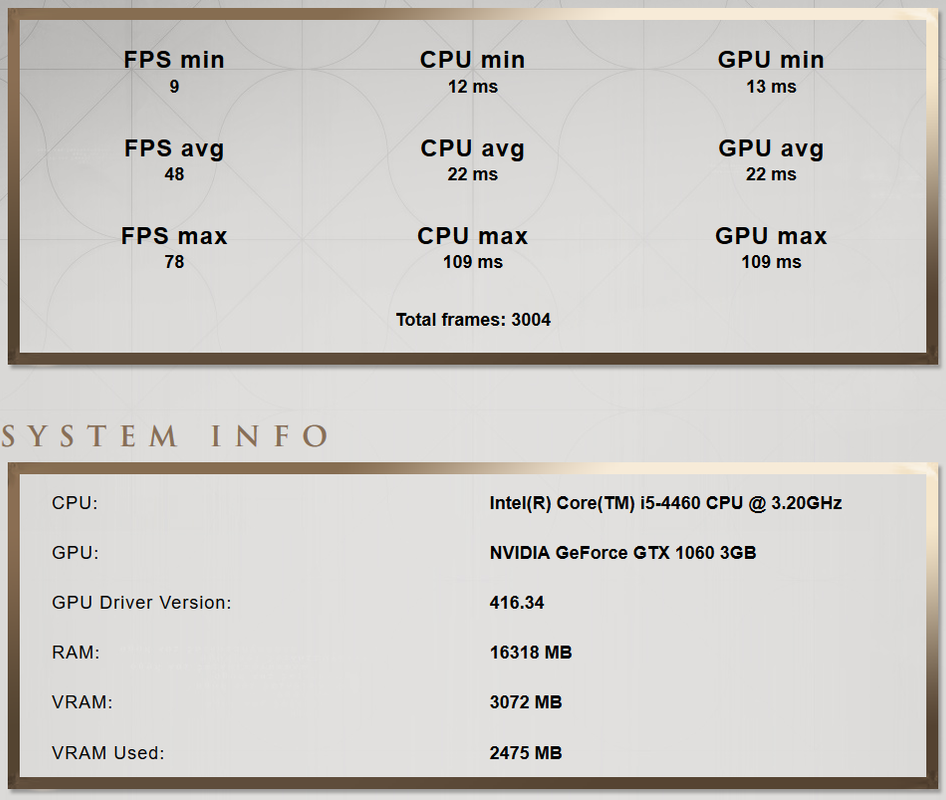Image resolution: width=946 pixels, height=800 pixels.
Task: Click the VRAM value 3072 MB
Action: [525, 702]
